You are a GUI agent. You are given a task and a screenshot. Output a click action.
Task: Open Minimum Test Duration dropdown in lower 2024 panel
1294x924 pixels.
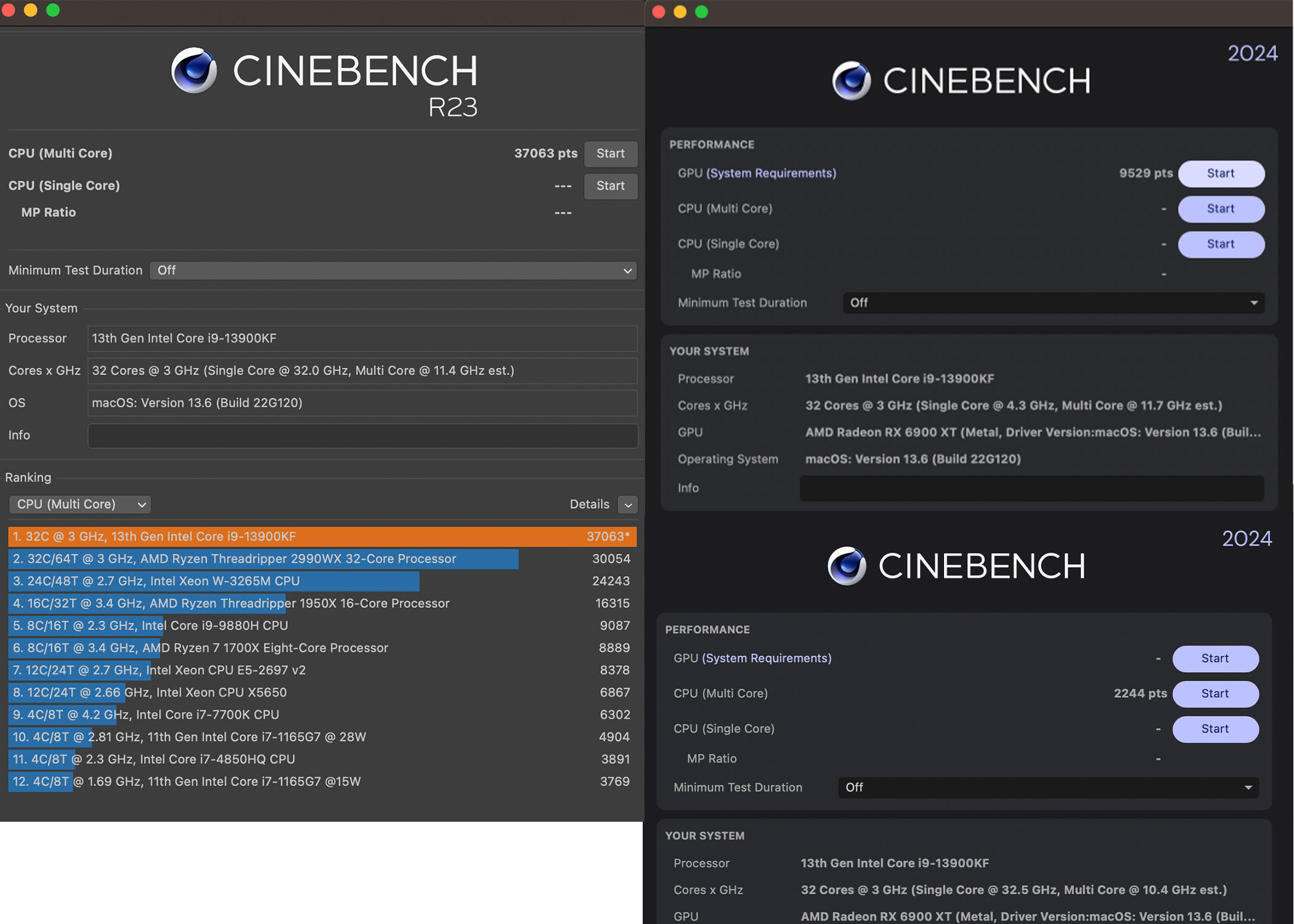point(1048,787)
